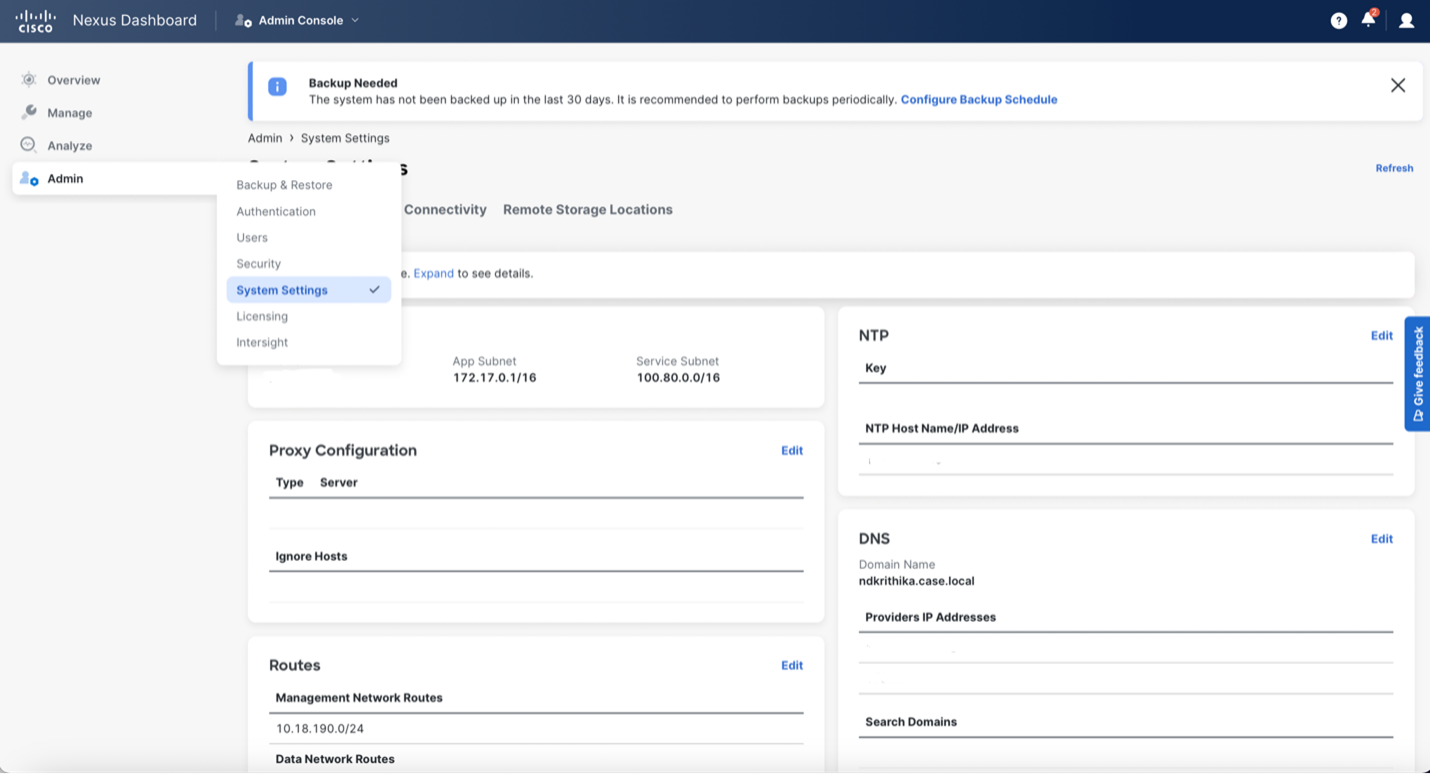The width and height of the screenshot is (1430, 776).
Task: Click System Settings in the breadcrumb
Action: 345,138
